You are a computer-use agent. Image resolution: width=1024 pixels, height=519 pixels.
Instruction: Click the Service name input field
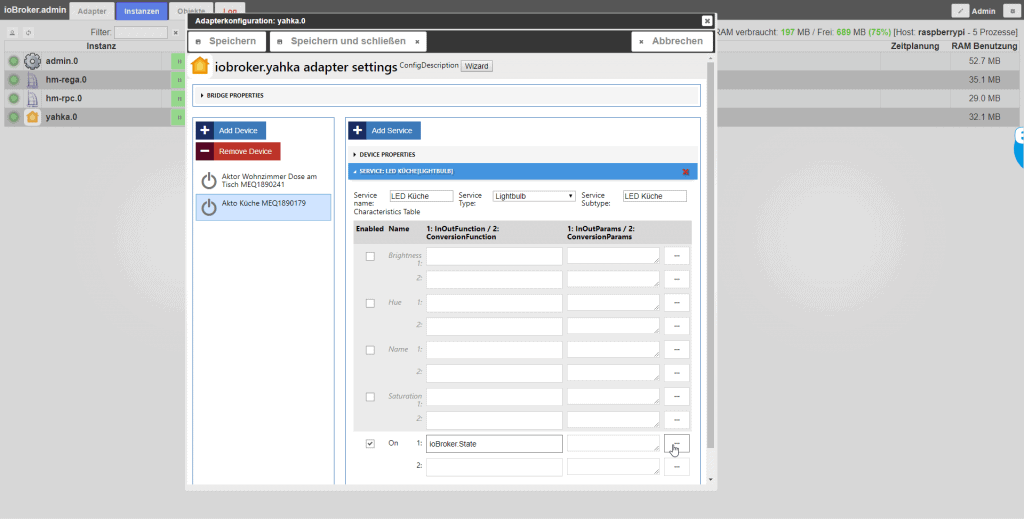click(x=421, y=196)
